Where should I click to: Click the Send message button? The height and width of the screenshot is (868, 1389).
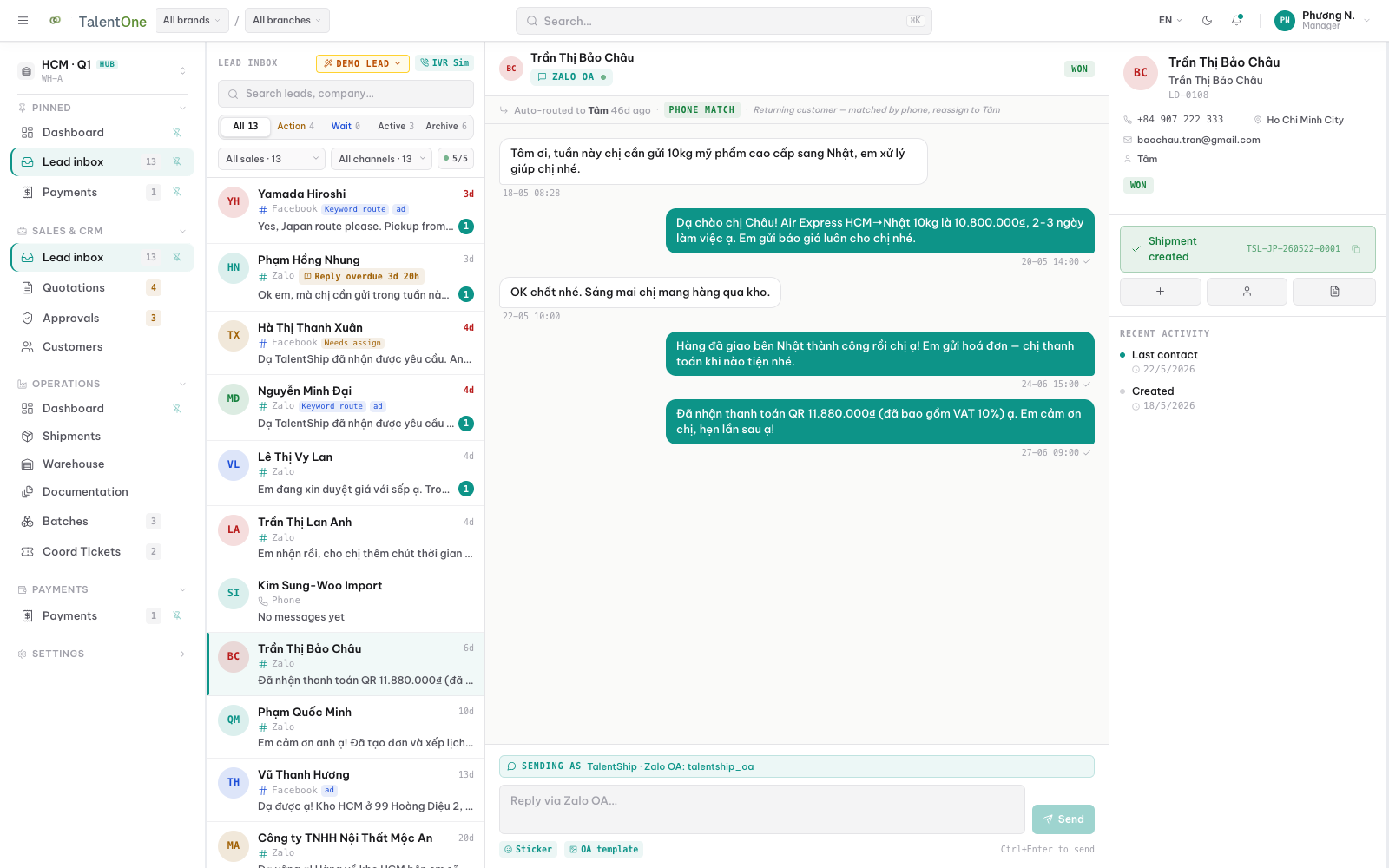[1063, 819]
